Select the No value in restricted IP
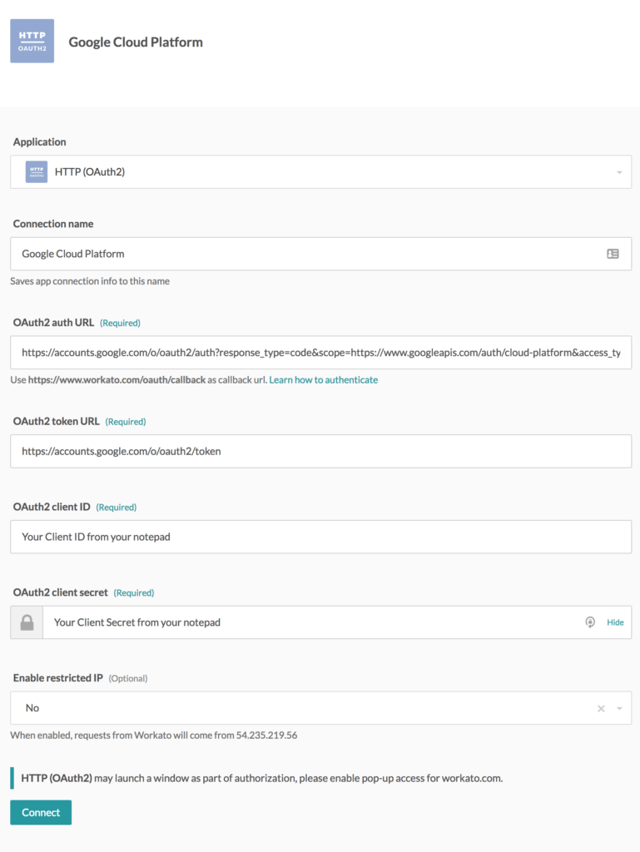Viewport: 640px width, 852px height. pyautogui.click(x=32, y=708)
